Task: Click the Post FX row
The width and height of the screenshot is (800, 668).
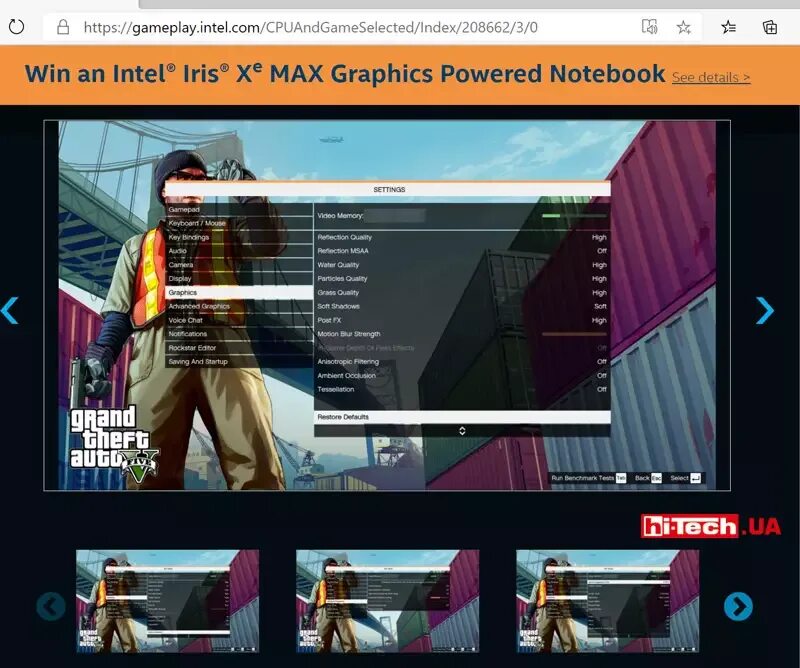Action: [462, 320]
